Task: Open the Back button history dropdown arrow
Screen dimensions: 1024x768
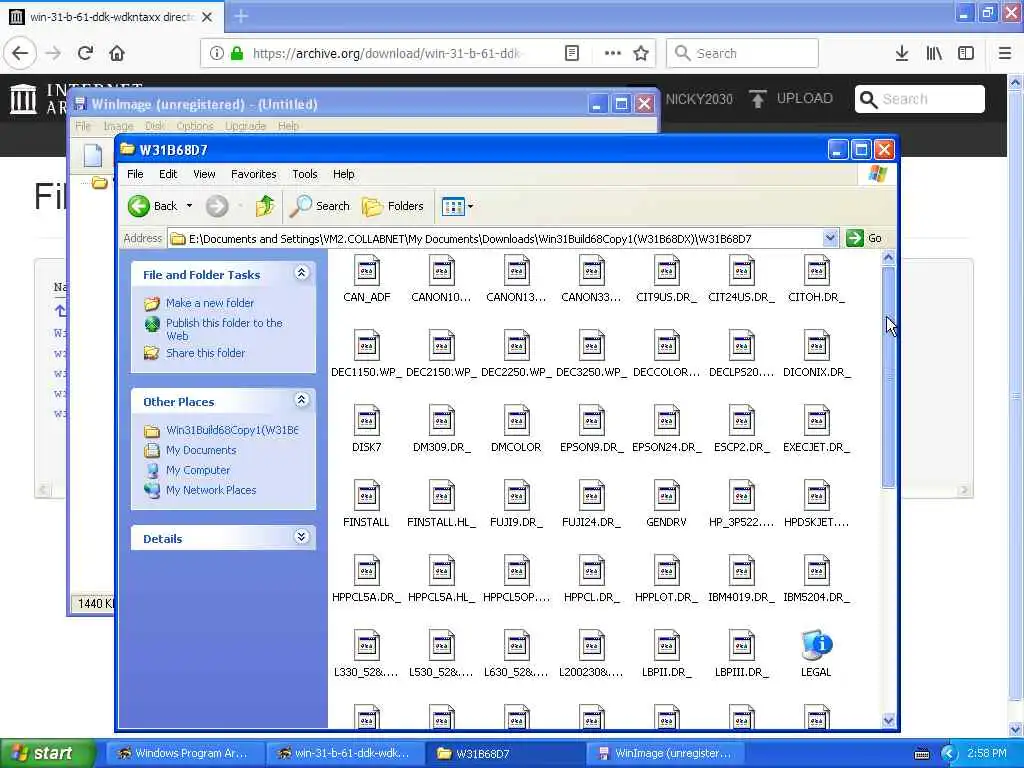Action: pos(189,206)
